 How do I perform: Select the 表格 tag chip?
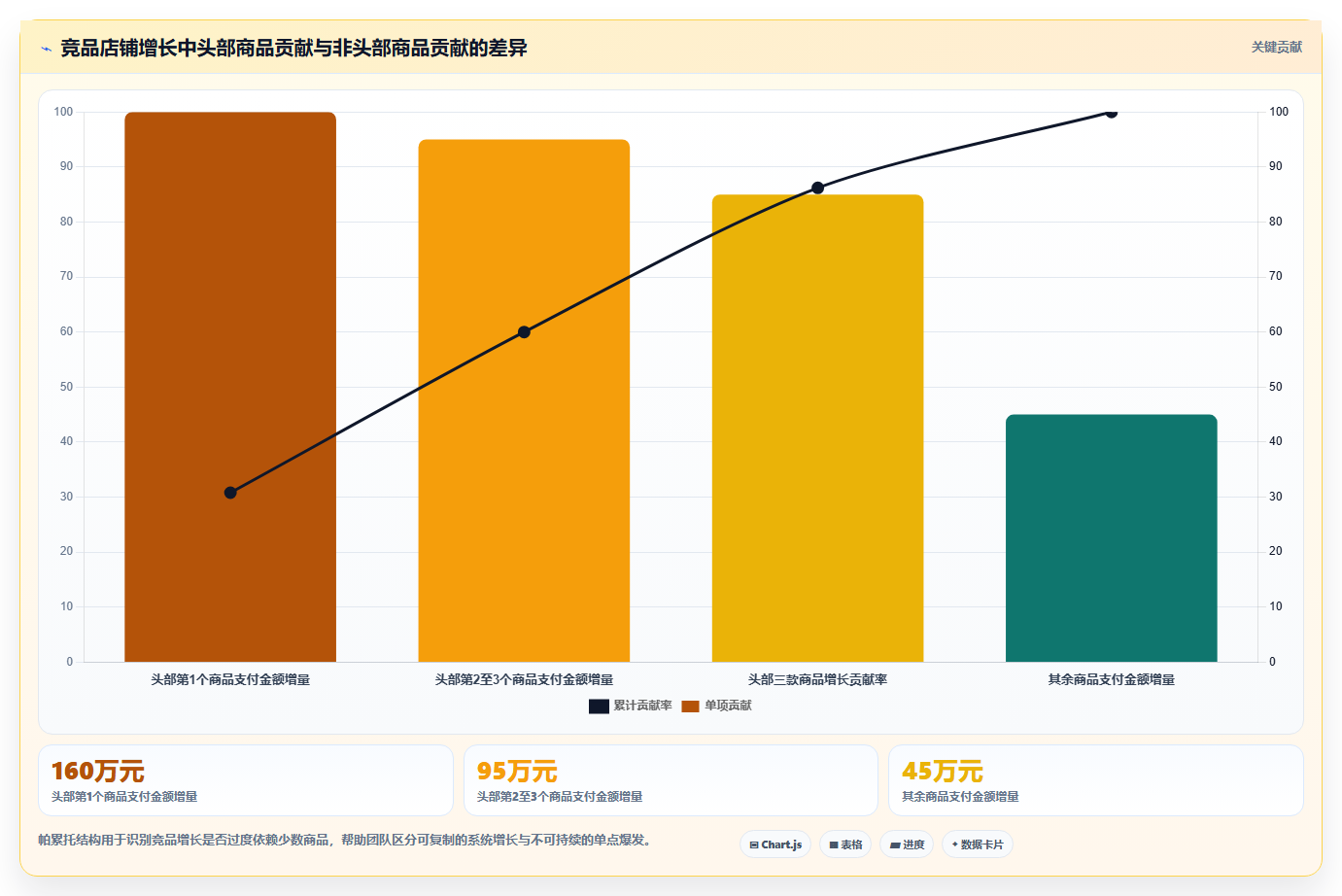(845, 844)
